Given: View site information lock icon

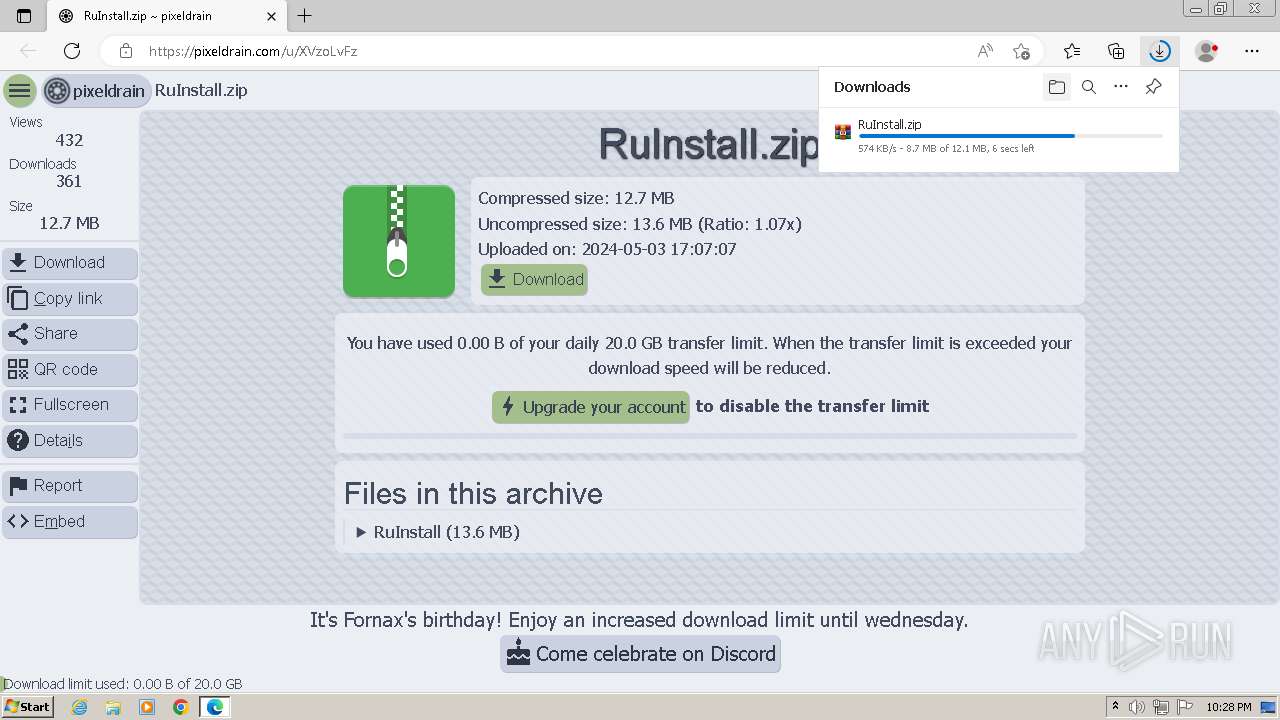Looking at the screenshot, I should pyautogui.click(x=126, y=51).
